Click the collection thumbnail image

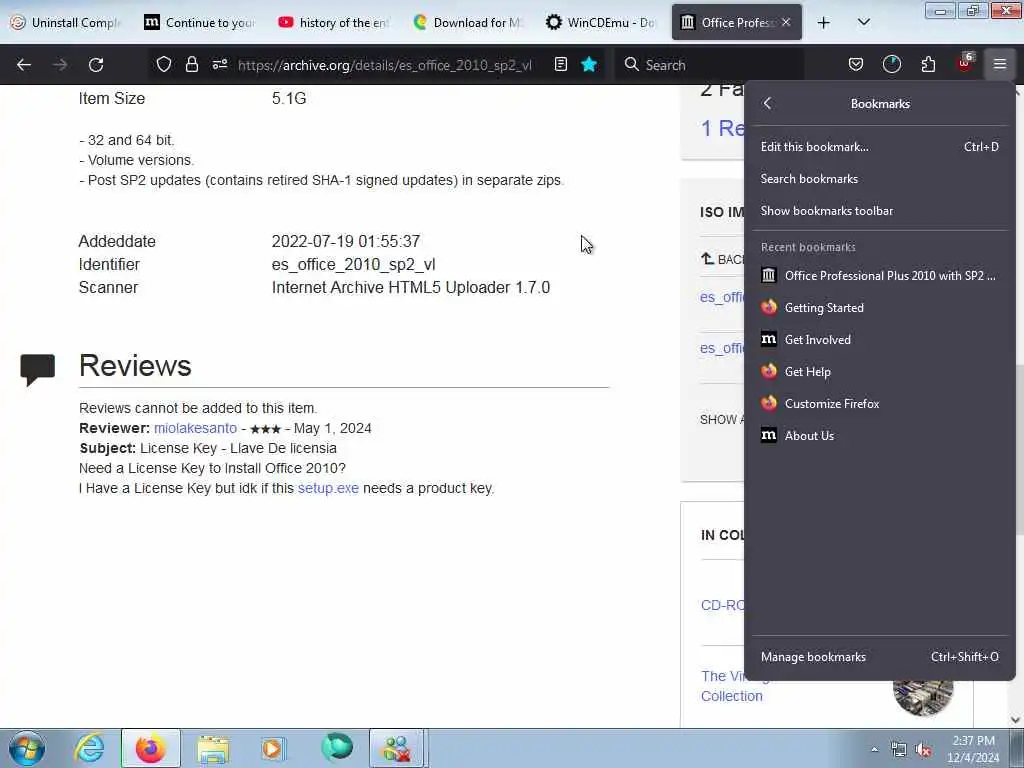(x=923, y=697)
